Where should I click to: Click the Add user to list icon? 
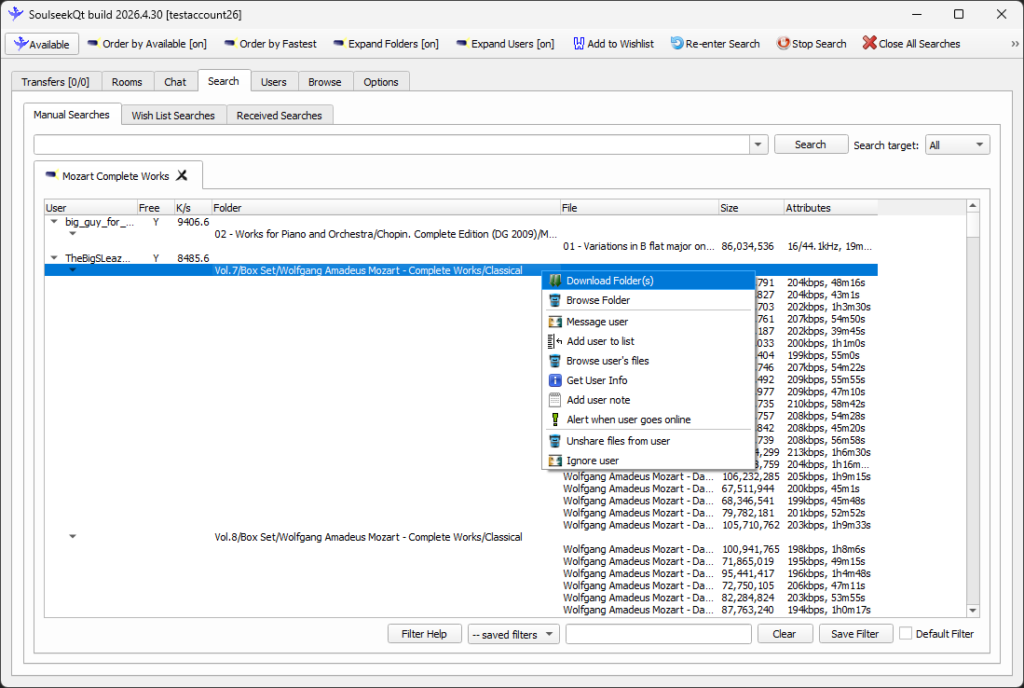tap(555, 341)
